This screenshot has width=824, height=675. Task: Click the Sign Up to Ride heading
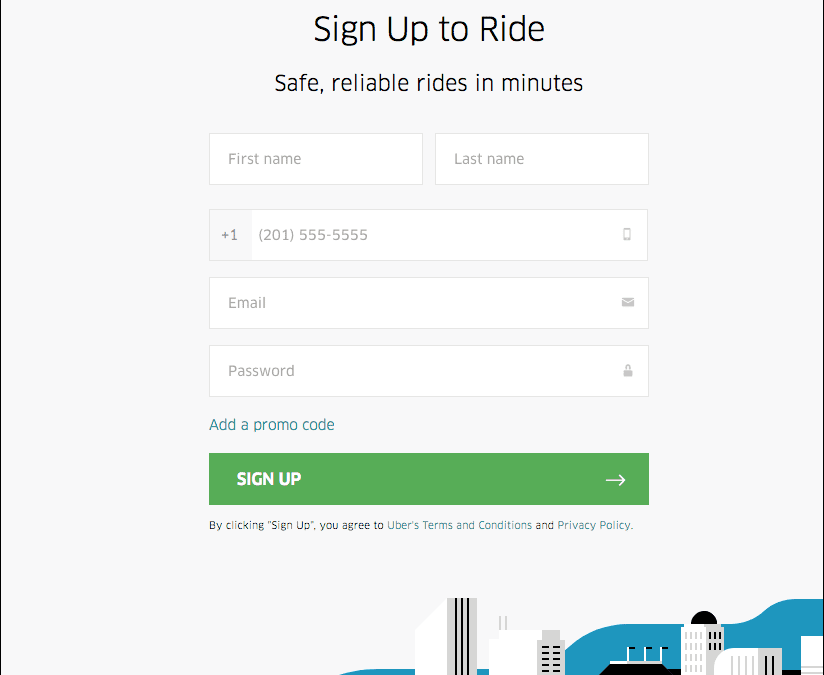[429, 29]
